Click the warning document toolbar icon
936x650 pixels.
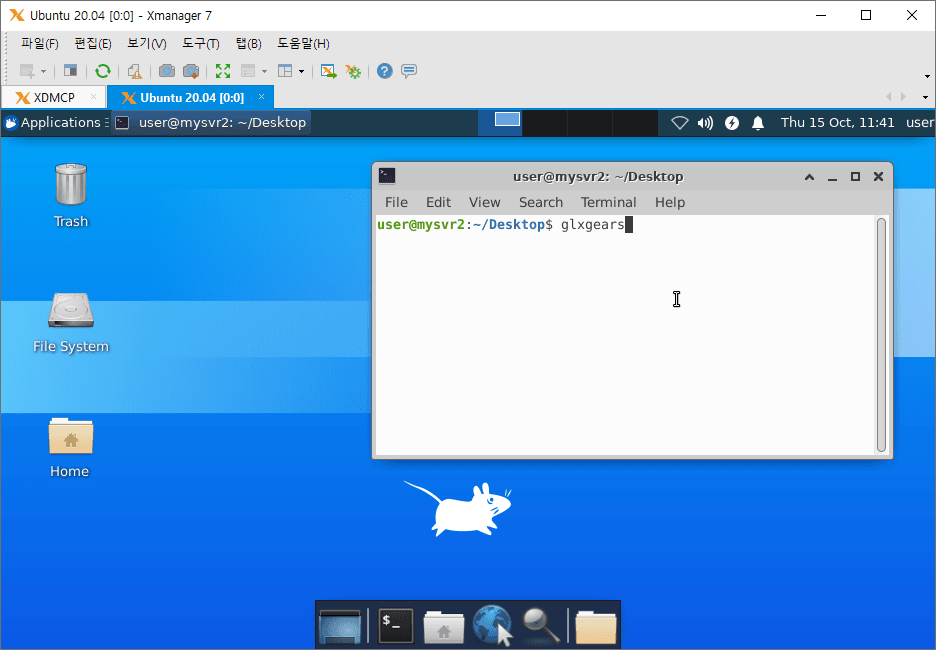point(135,72)
